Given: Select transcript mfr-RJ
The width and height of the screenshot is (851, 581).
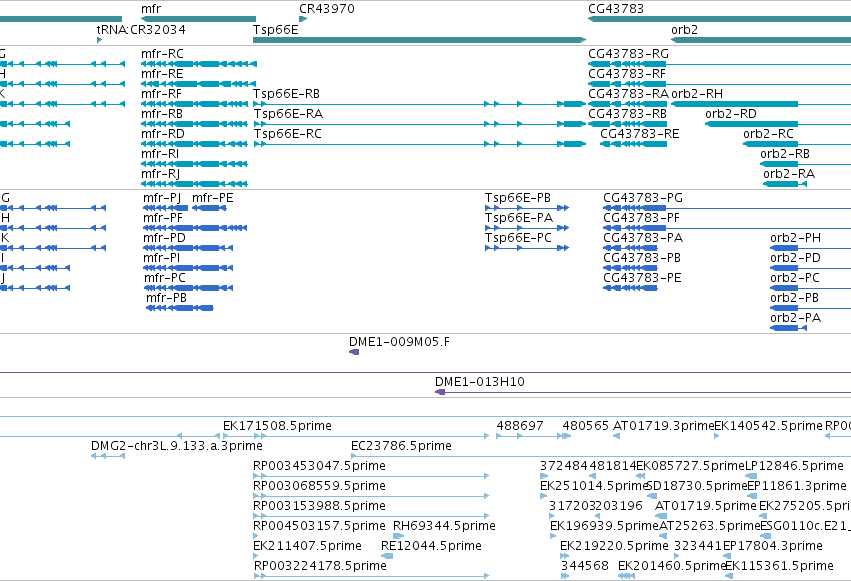Looking at the screenshot, I should pyautogui.click(x=194, y=184).
